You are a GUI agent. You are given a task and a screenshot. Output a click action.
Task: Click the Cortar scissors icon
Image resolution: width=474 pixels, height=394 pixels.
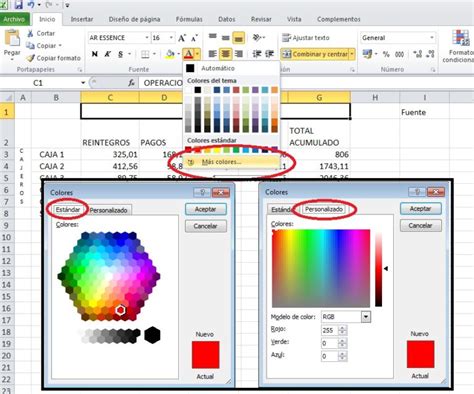point(30,33)
